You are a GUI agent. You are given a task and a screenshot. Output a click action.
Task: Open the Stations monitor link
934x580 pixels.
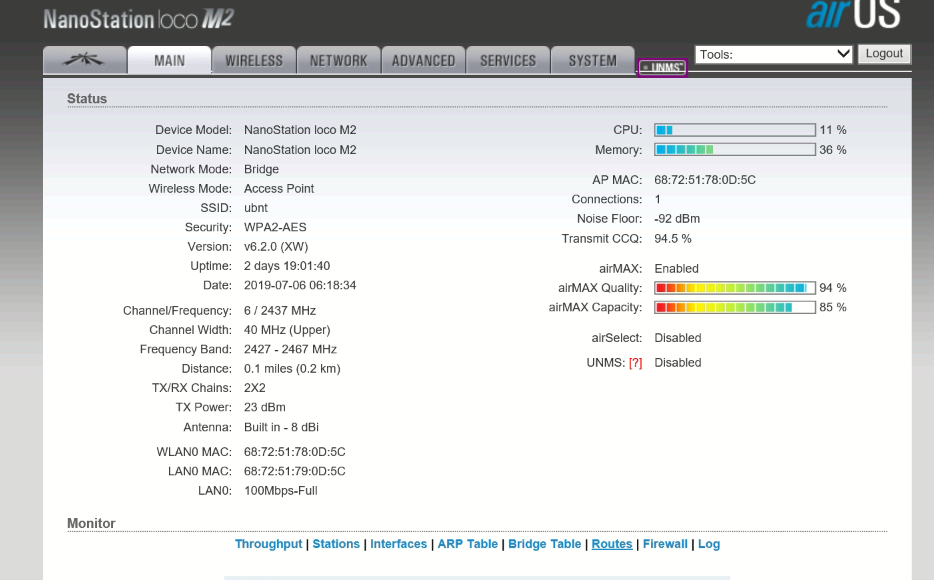pos(336,544)
